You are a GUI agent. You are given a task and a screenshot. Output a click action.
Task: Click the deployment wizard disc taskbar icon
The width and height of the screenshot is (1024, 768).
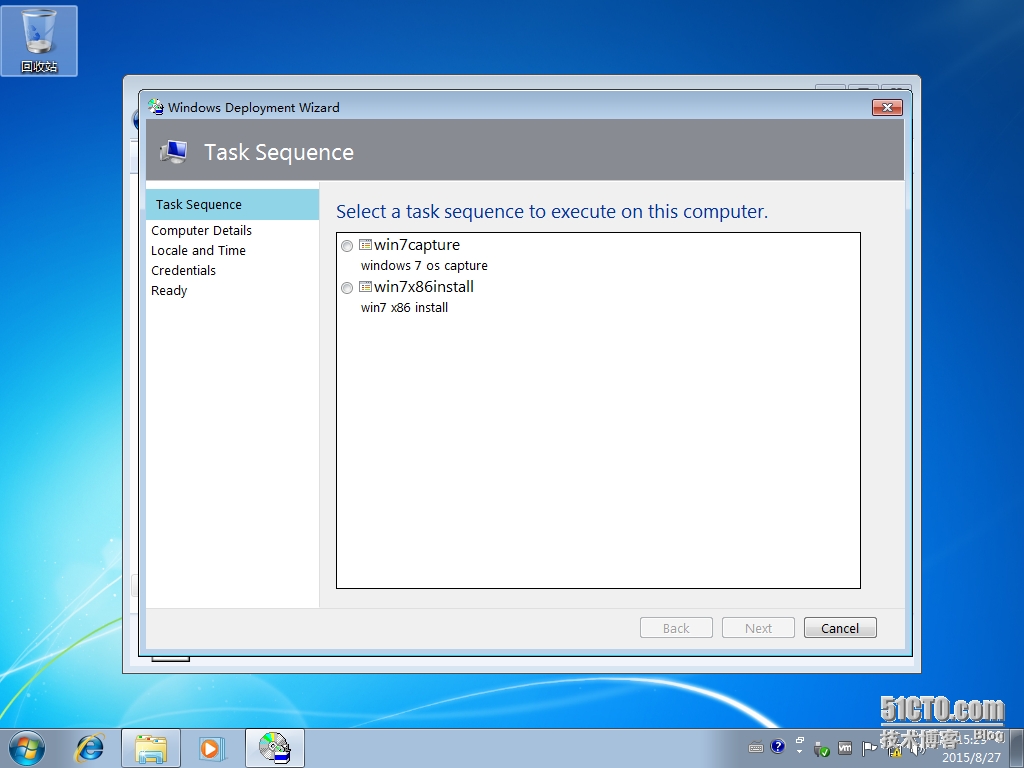[275, 748]
